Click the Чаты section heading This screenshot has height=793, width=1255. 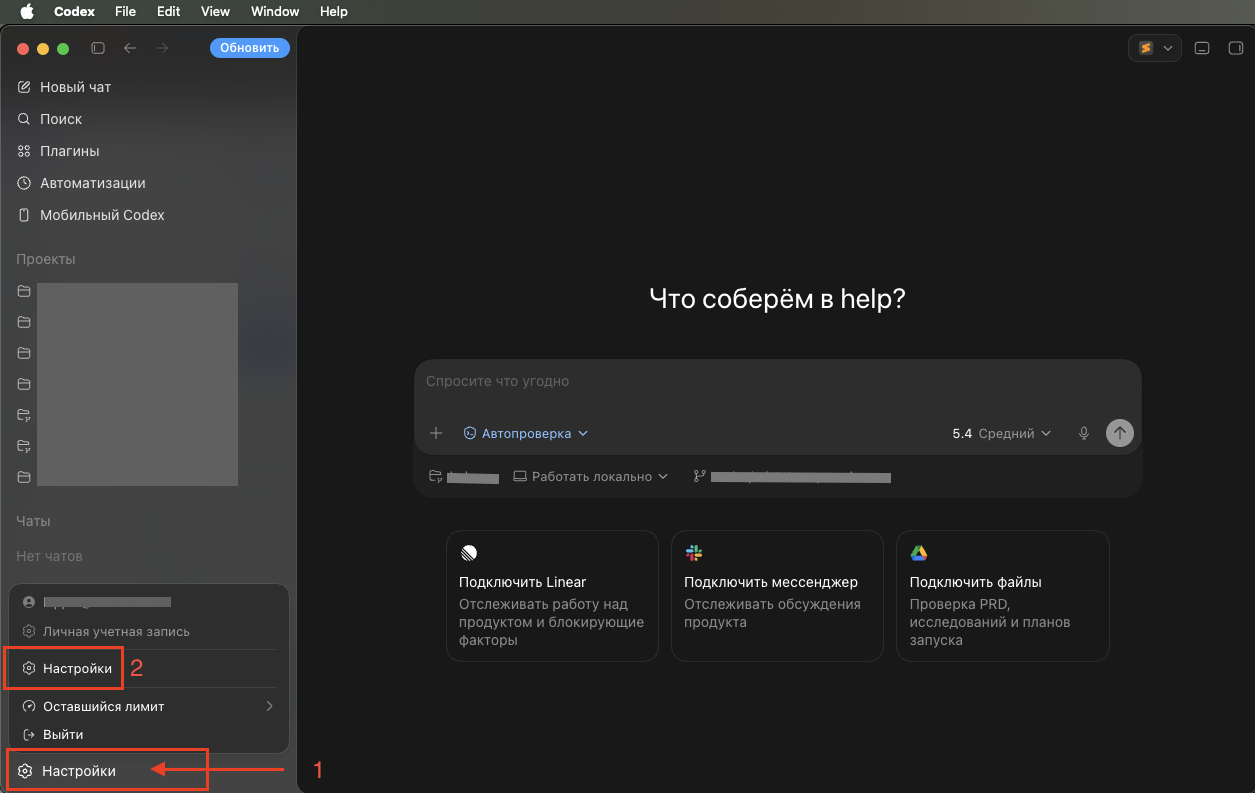pos(33,521)
